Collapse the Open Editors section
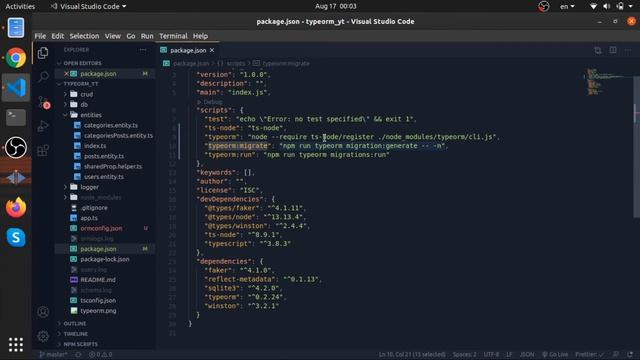Screen dimensions: 640x360 coord(82,63)
